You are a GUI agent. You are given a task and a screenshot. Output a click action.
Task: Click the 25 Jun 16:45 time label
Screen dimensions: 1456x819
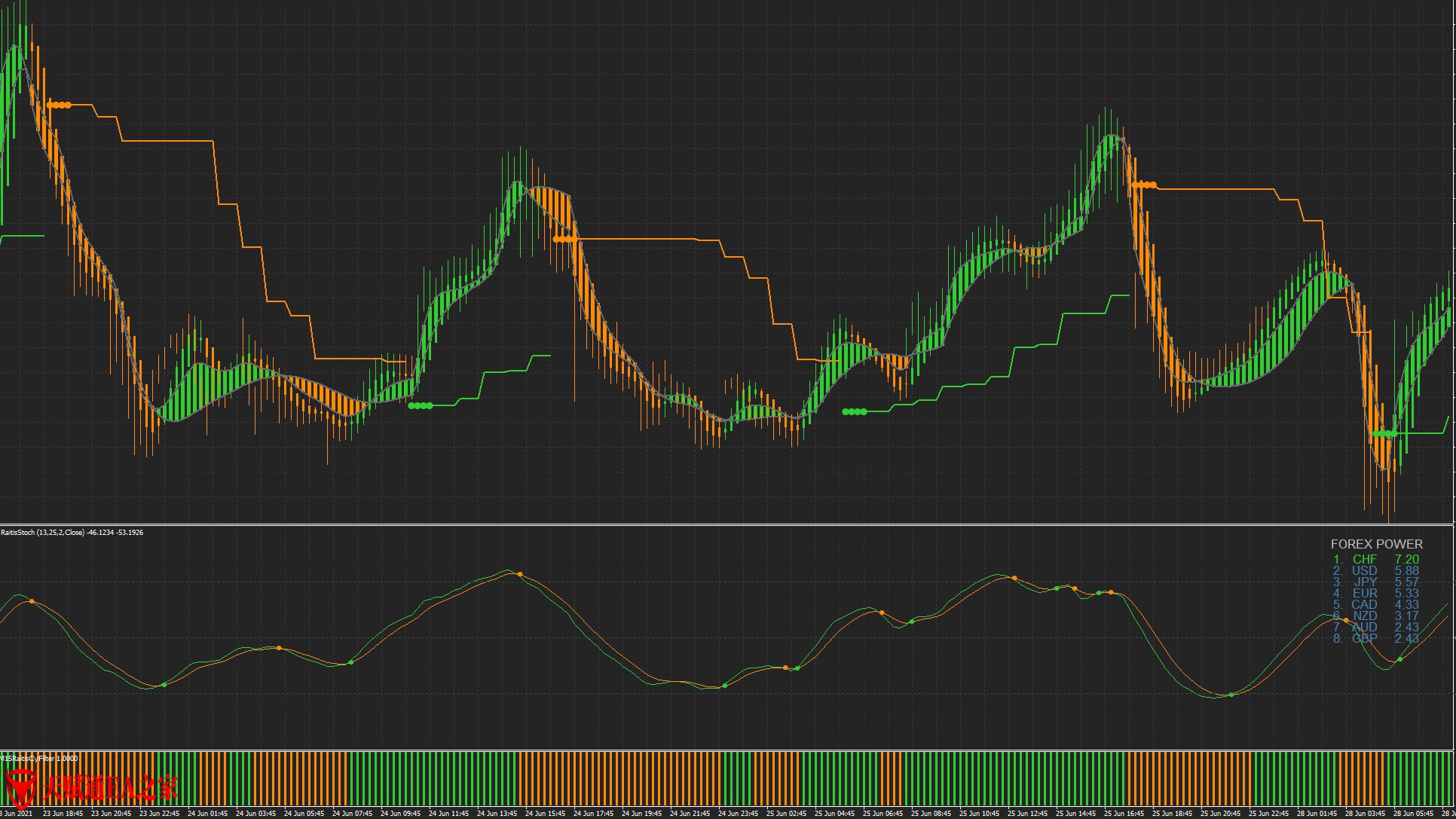point(1124,814)
